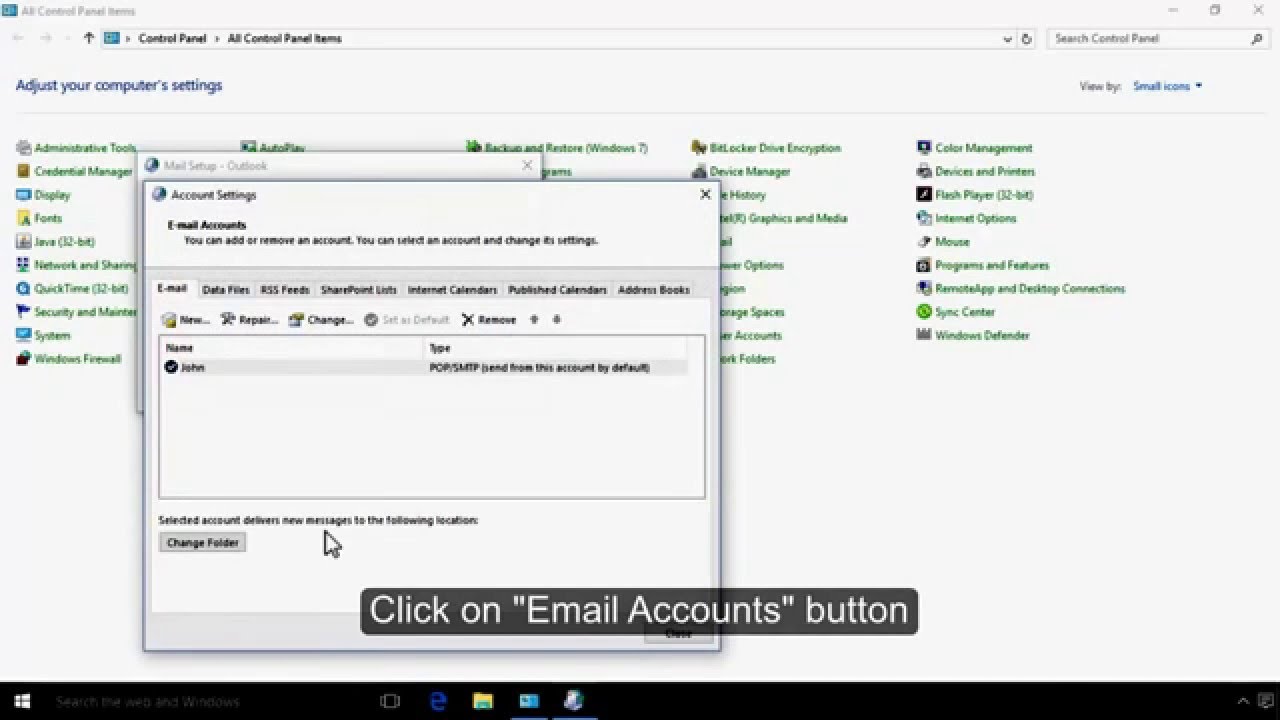
Task: Go up one level with arrow
Action: (x=89, y=38)
